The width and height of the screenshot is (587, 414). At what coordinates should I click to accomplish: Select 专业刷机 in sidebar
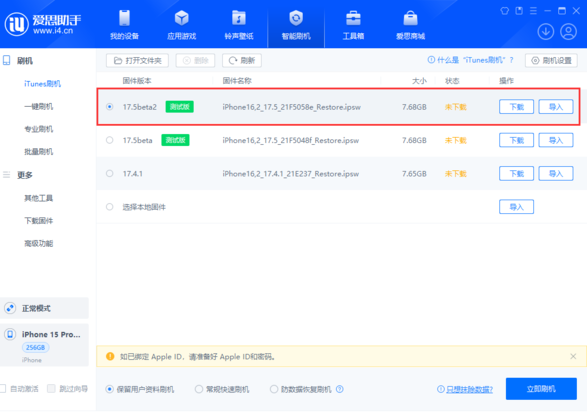pyautogui.click(x=39, y=129)
